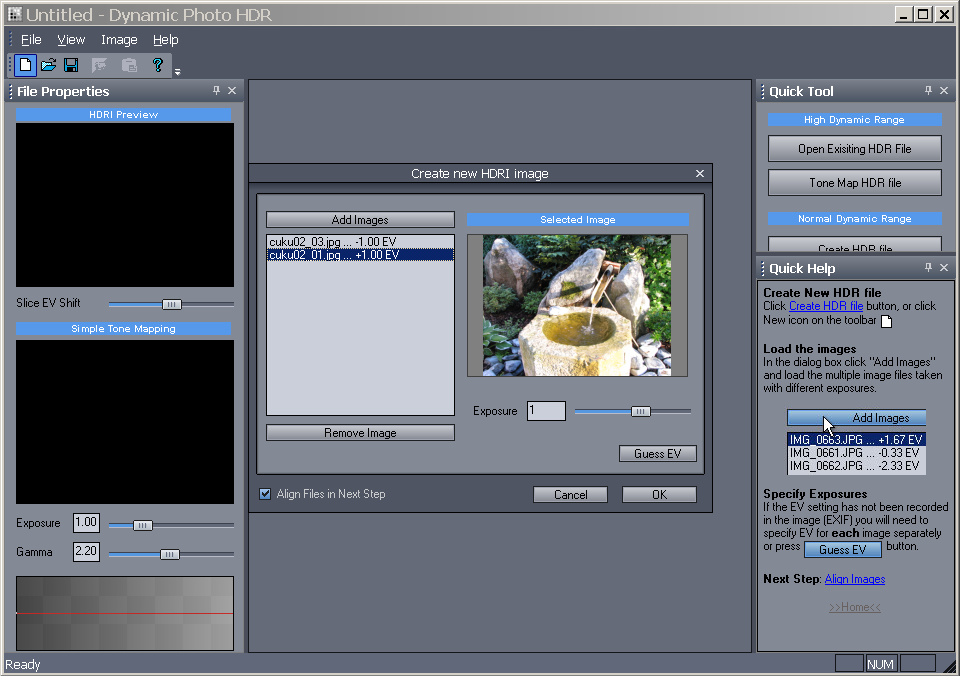Click the Slice EV Shift slider

(x=171, y=304)
